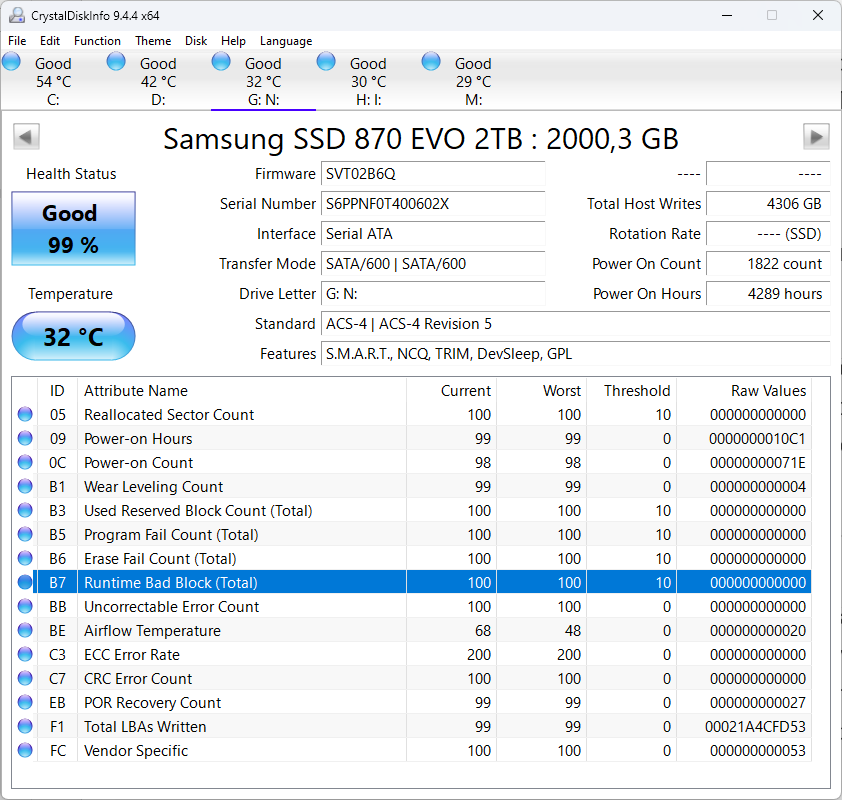Click the Drive Letter field
842x800 pixels.
pos(433,294)
